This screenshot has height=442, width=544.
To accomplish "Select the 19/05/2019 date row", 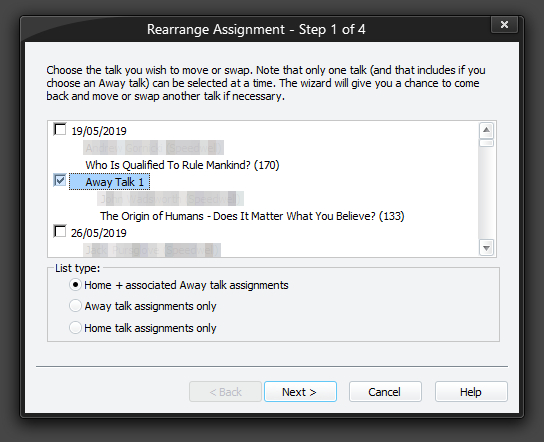I will pyautogui.click(x=99, y=131).
